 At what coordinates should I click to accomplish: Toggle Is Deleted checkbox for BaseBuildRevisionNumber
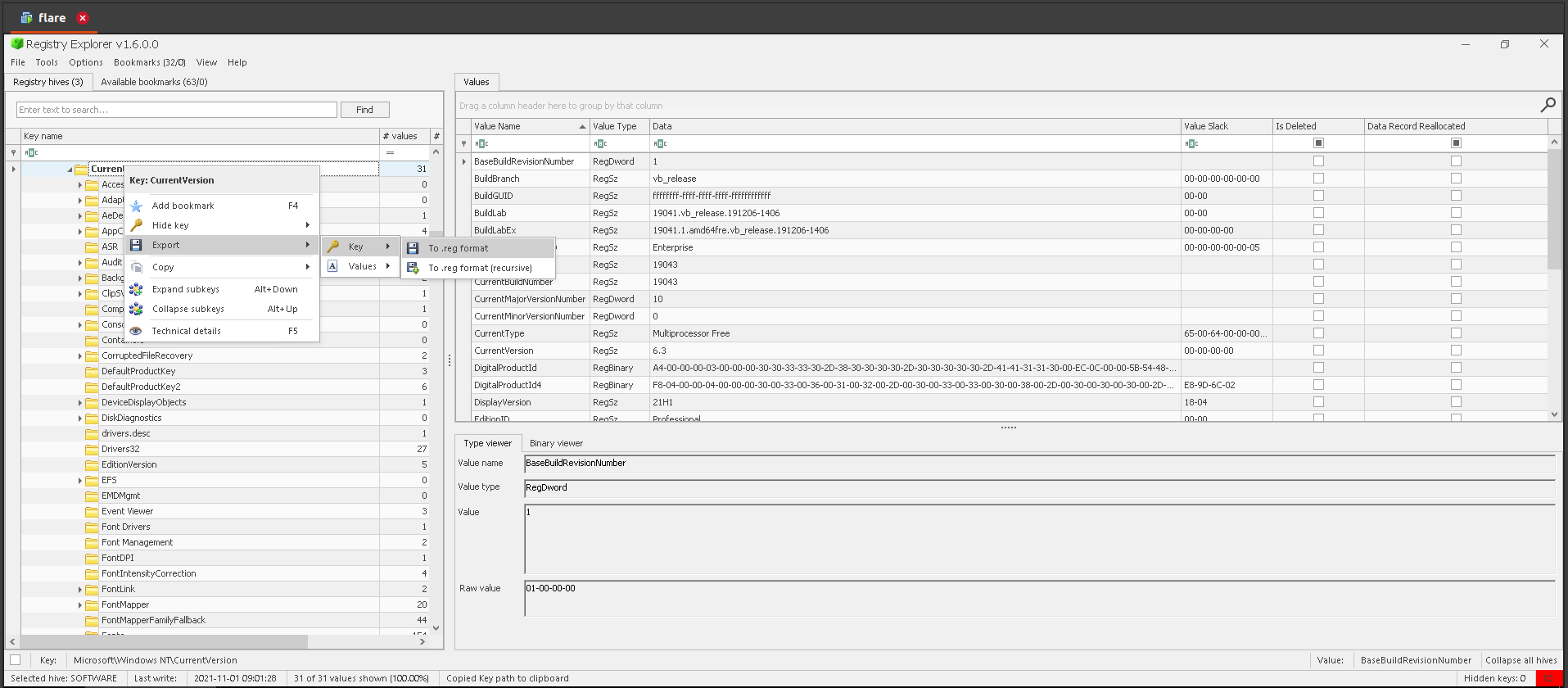[x=1318, y=161]
